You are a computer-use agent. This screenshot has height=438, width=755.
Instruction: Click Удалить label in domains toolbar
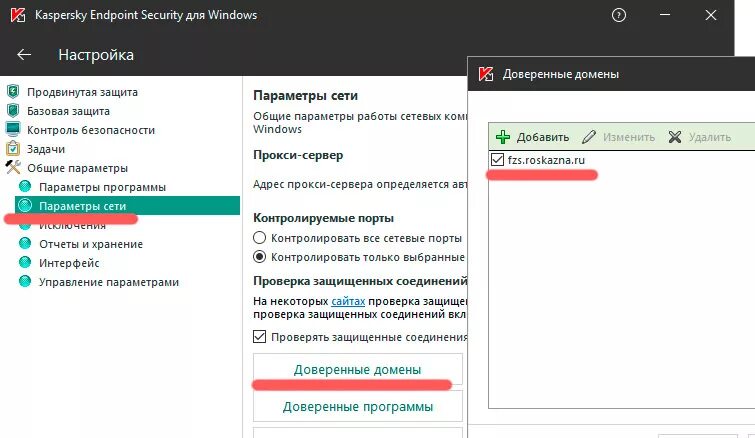(x=710, y=137)
